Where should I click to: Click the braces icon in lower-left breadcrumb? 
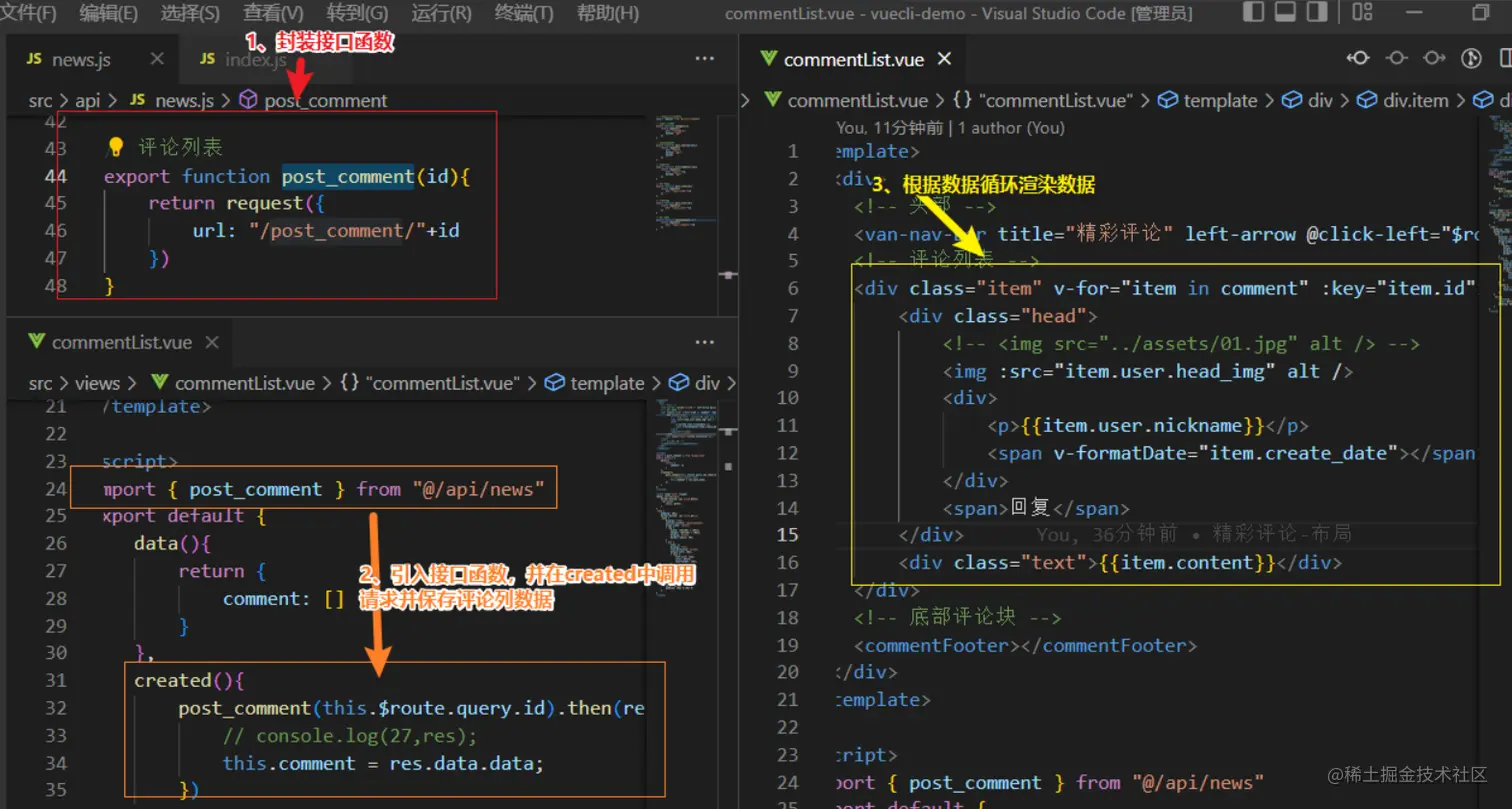(350, 383)
